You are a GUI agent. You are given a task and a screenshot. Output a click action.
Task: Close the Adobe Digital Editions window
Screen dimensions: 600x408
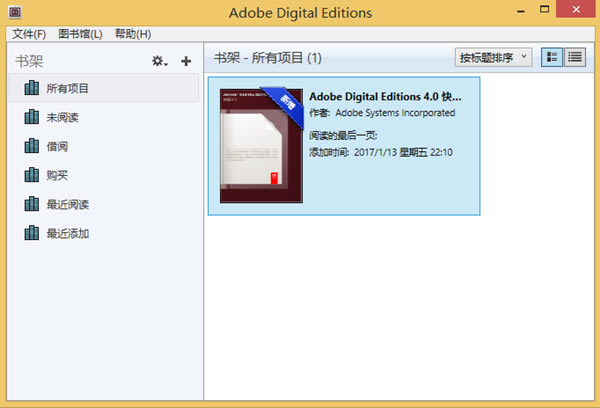click(x=576, y=9)
